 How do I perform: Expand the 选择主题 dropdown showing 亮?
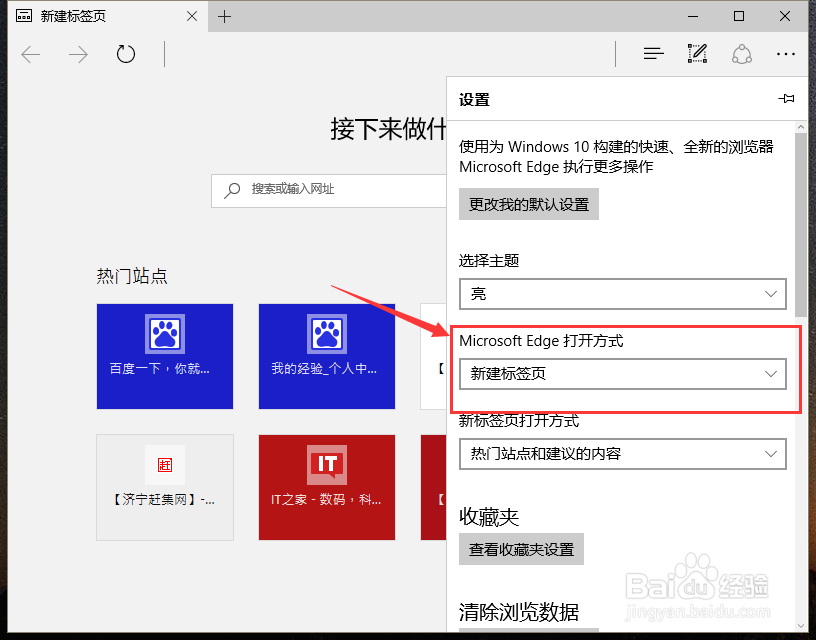(x=622, y=294)
